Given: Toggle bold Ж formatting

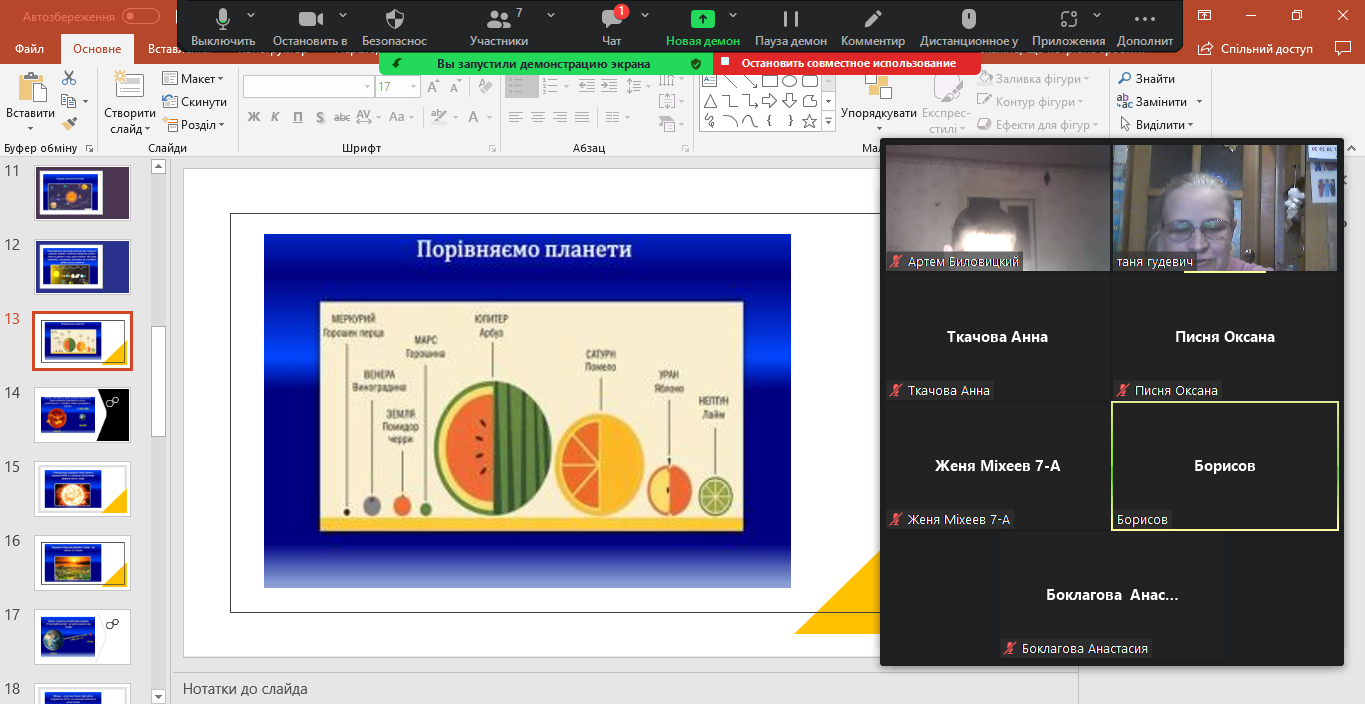Looking at the screenshot, I should tap(253, 117).
